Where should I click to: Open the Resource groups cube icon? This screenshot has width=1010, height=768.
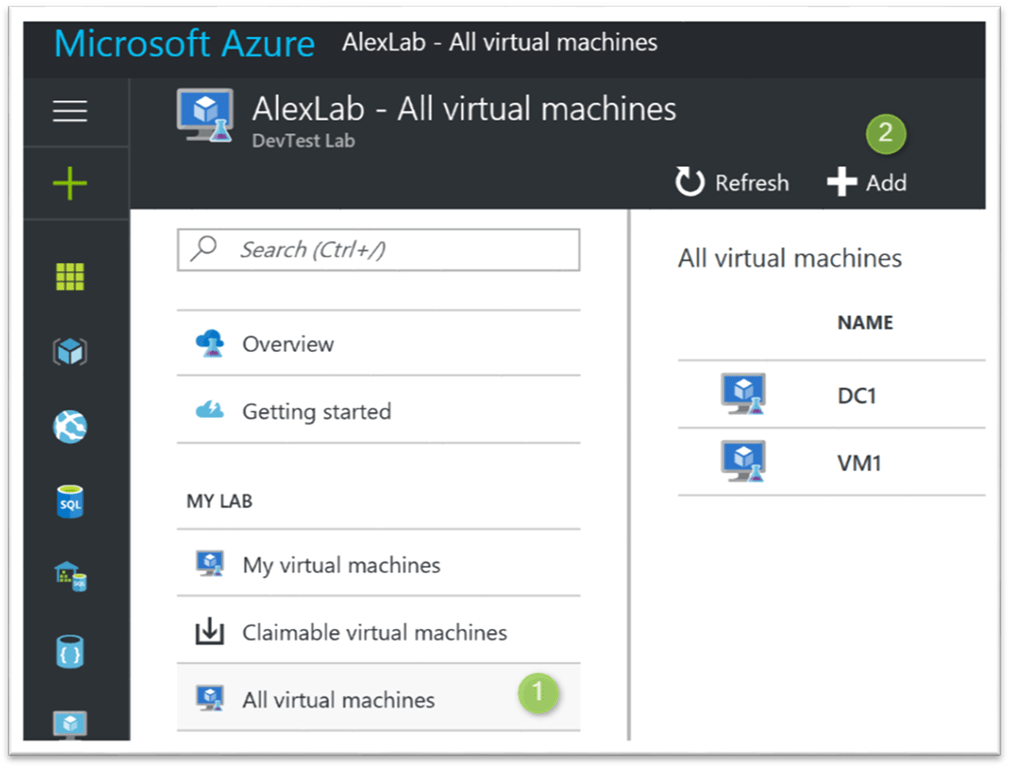coord(70,352)
